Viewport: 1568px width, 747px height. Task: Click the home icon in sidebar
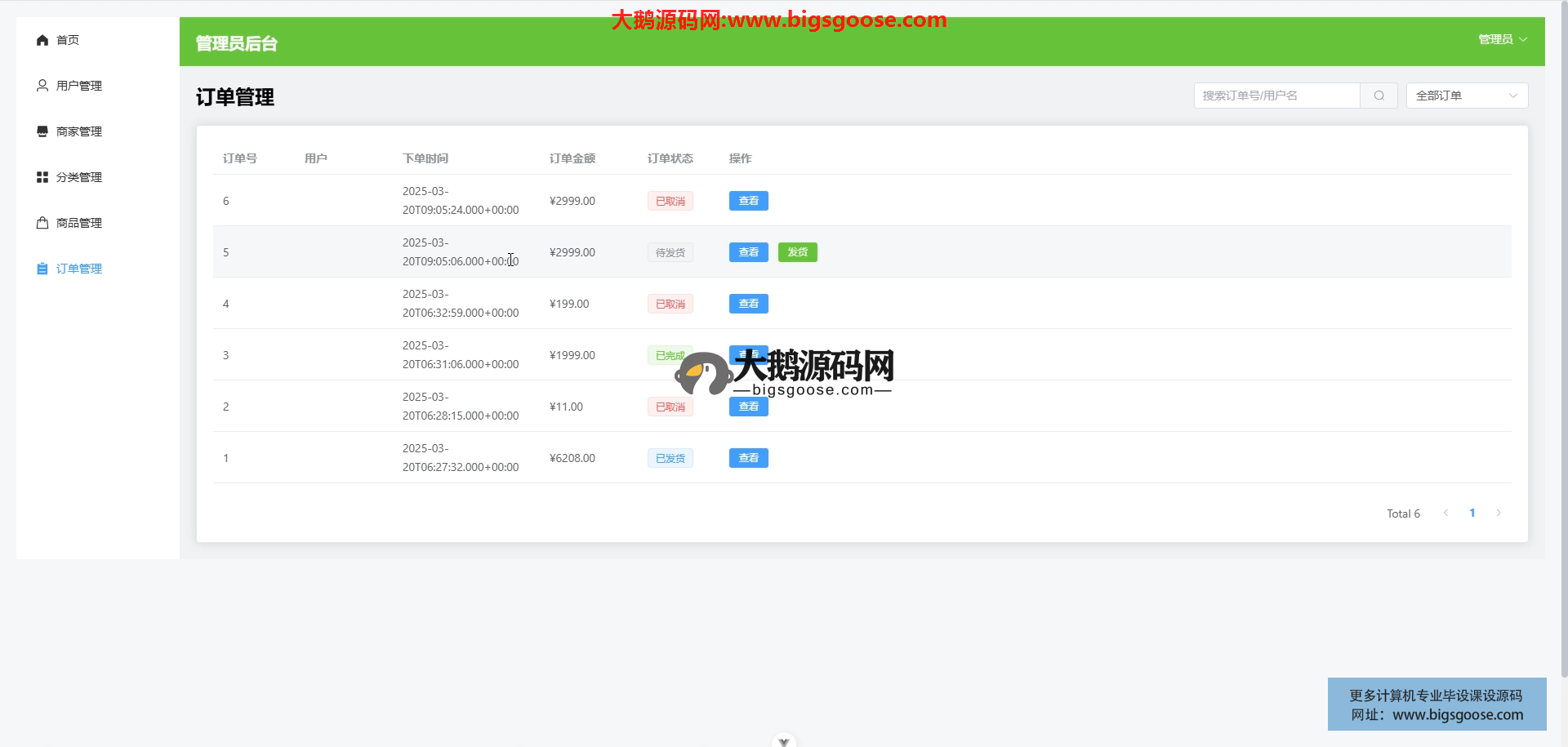[x=42, y=40]
